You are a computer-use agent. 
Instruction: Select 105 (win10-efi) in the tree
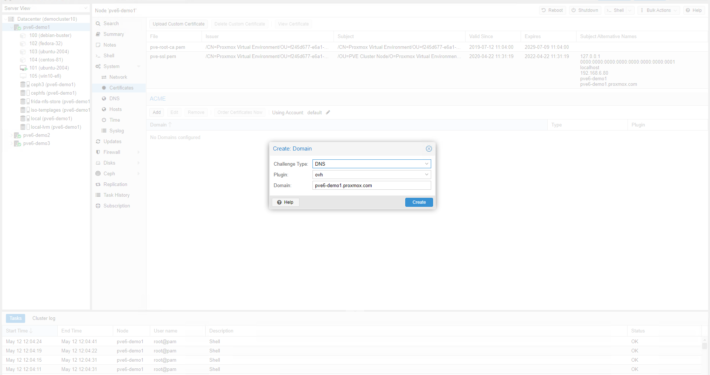pos(45,76)
